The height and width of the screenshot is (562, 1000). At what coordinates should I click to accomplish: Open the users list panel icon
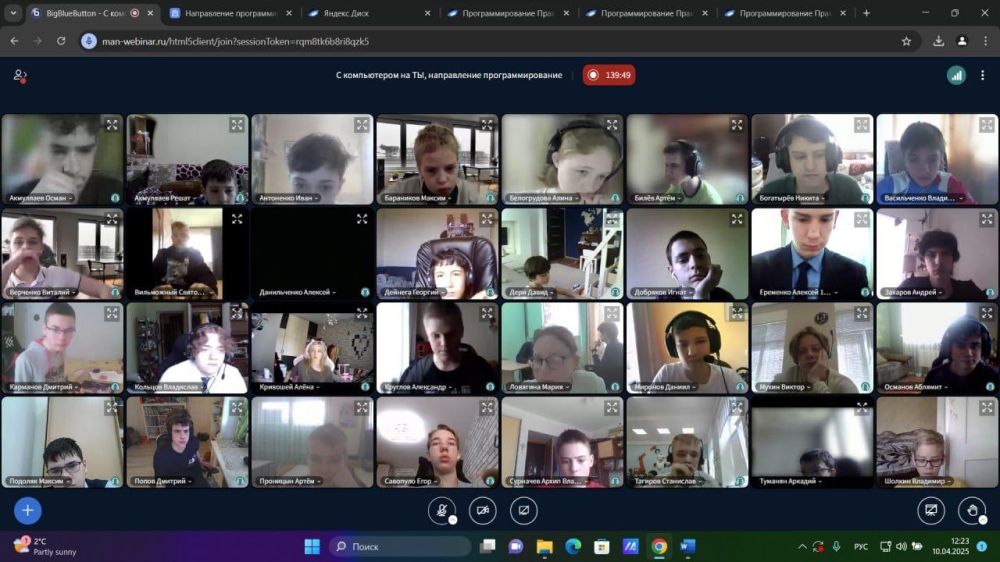[19, 75]
